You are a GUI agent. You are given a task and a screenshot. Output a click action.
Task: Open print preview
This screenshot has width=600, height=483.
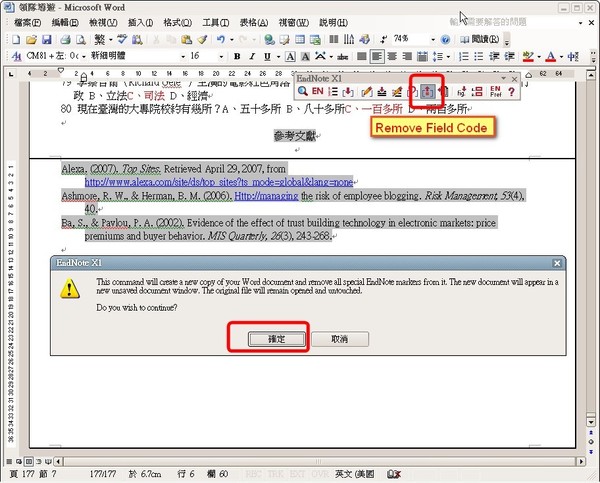[81, 39]
